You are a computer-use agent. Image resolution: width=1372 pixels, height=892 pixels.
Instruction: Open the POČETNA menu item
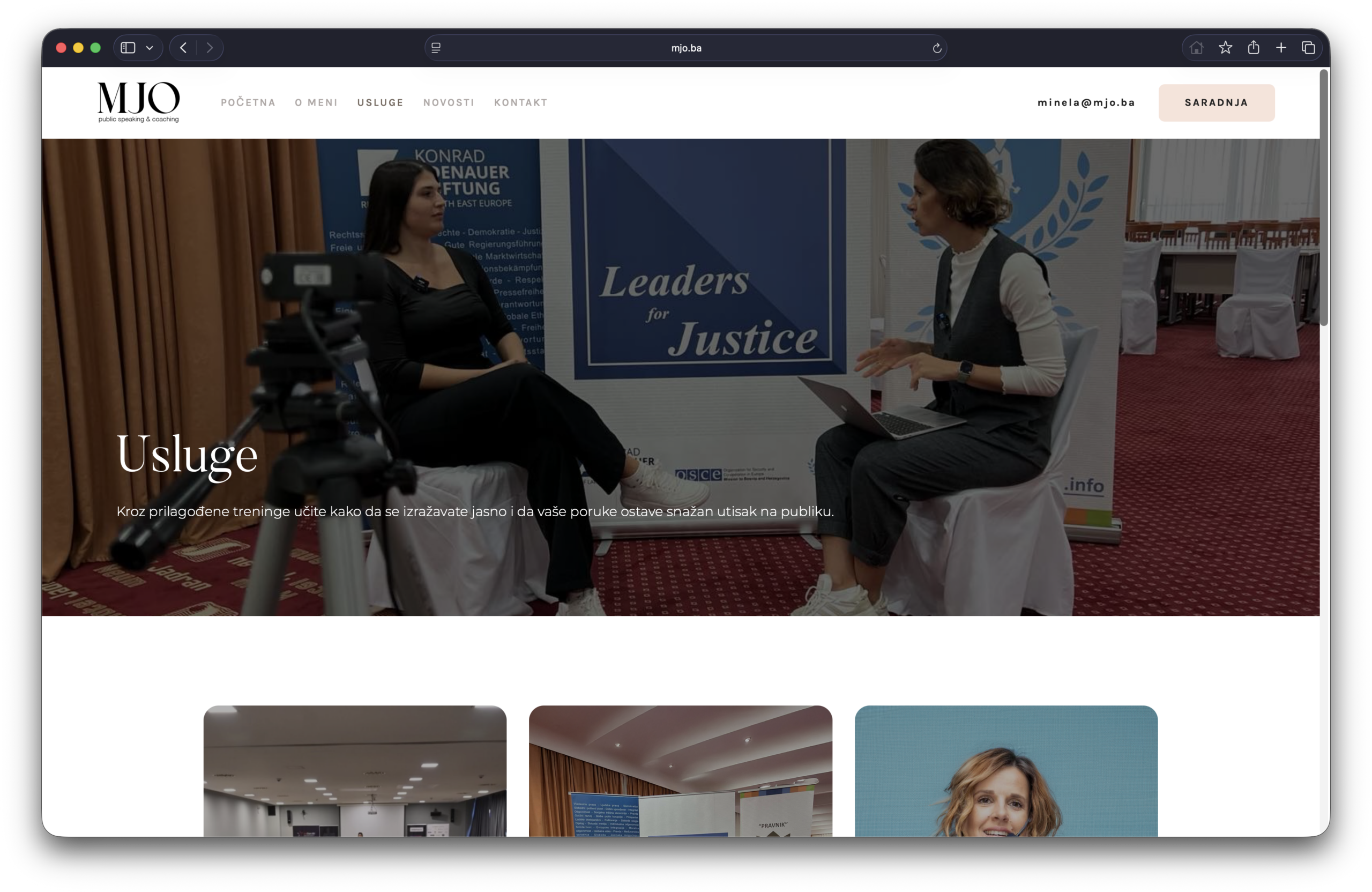(248, 102)
